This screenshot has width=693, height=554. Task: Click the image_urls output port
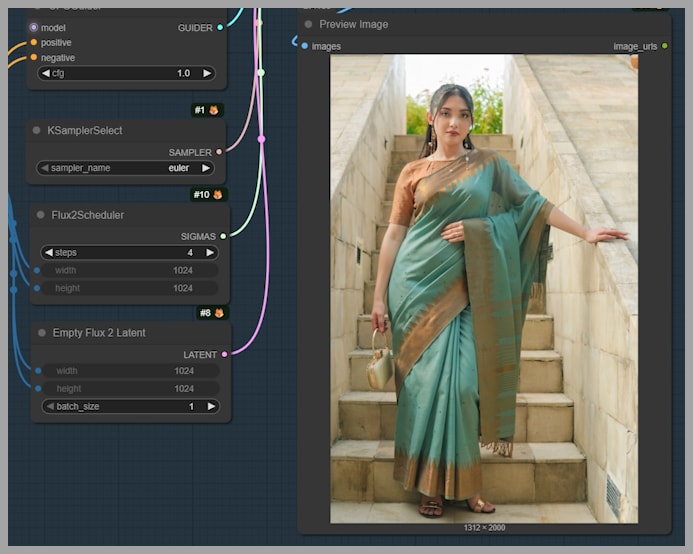pos(665,46)
